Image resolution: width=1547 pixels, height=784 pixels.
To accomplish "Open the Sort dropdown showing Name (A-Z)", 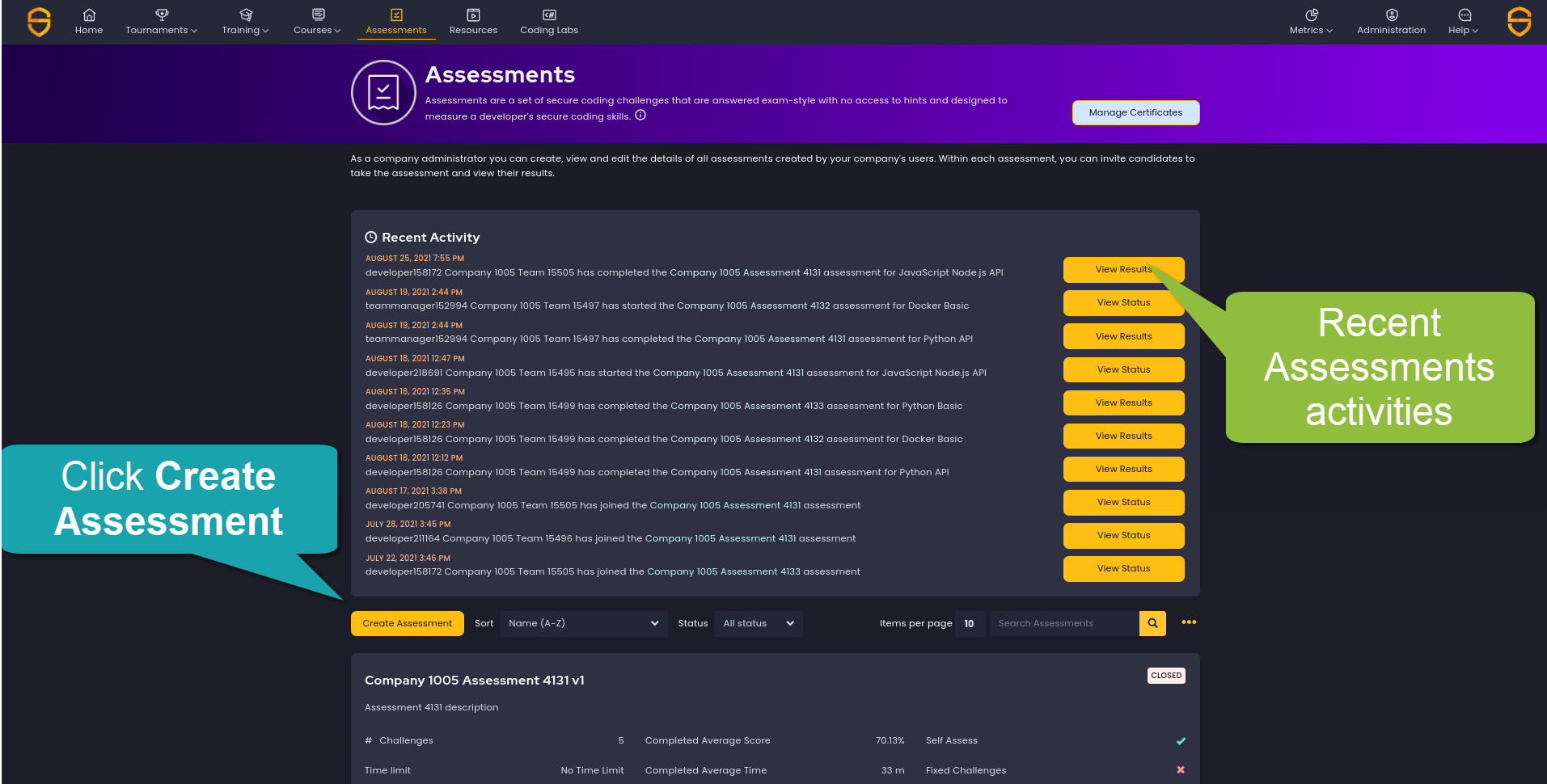I will pos(583,623).
